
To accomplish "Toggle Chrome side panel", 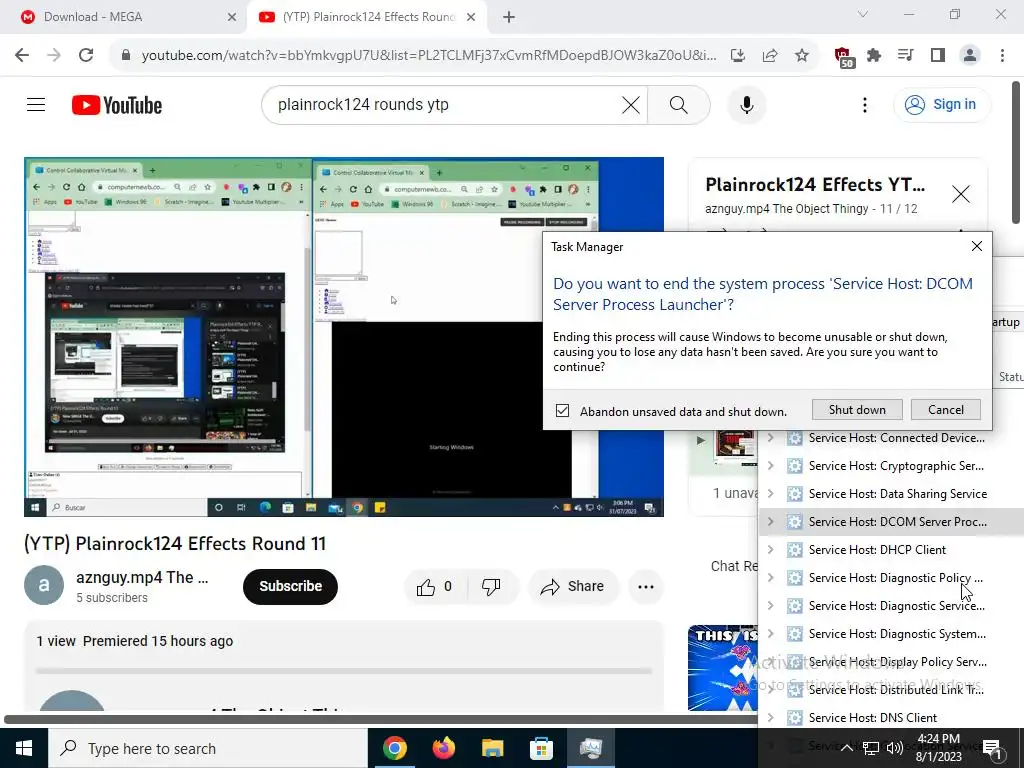I will pyautogui.click(x=938, y=56).
